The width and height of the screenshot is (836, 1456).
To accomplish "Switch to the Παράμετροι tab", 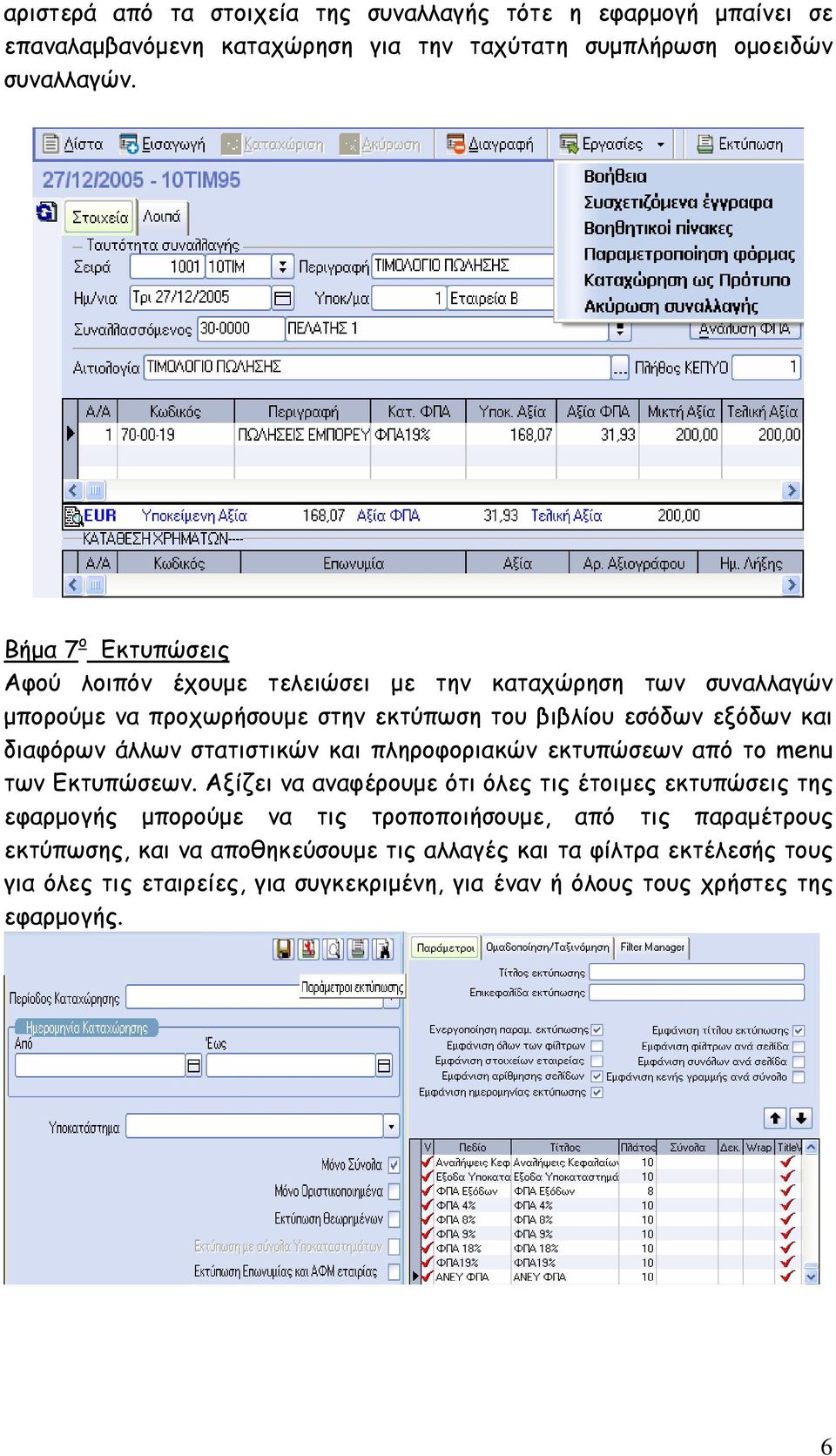I will point(445,947).
